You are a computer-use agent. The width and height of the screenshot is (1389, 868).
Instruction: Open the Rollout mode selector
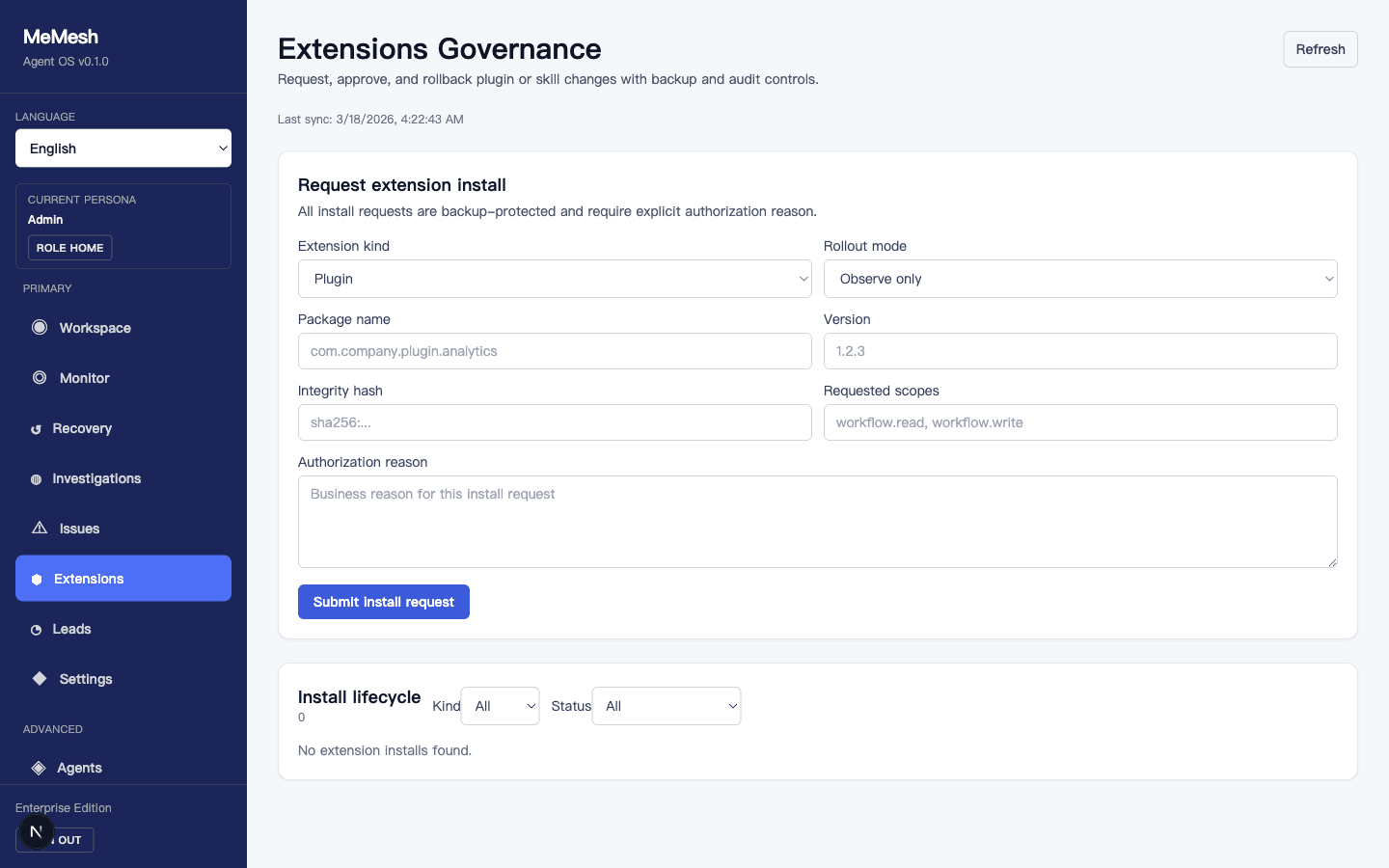coord(1079,278)
